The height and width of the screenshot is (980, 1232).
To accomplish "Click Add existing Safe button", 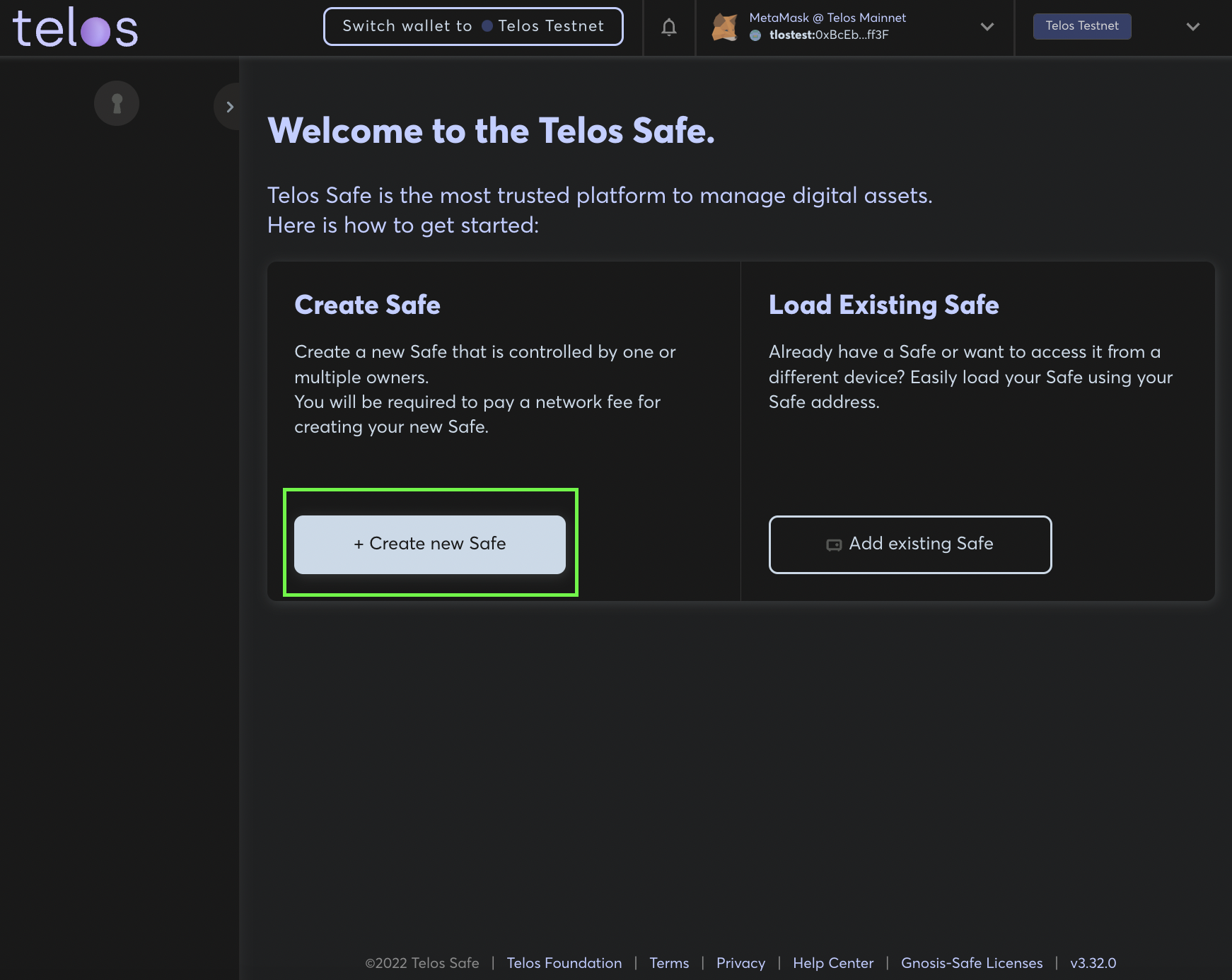I will tap(910, 544).
